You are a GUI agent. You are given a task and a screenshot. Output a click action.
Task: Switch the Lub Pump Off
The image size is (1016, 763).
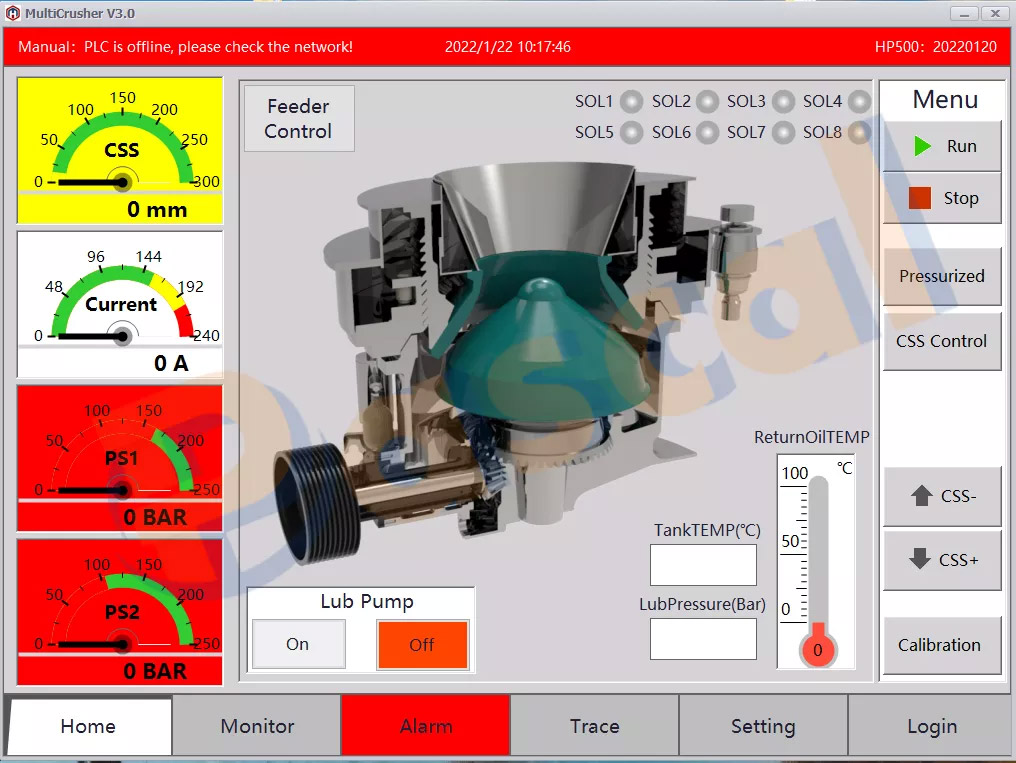(422, 644)
